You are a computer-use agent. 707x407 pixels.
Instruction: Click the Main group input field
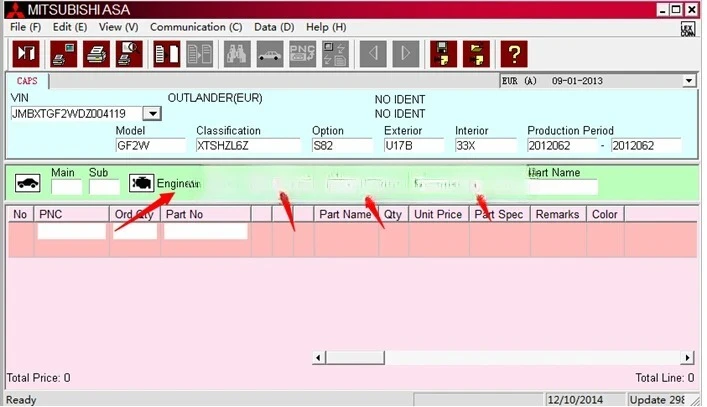(x=67, y=187)
